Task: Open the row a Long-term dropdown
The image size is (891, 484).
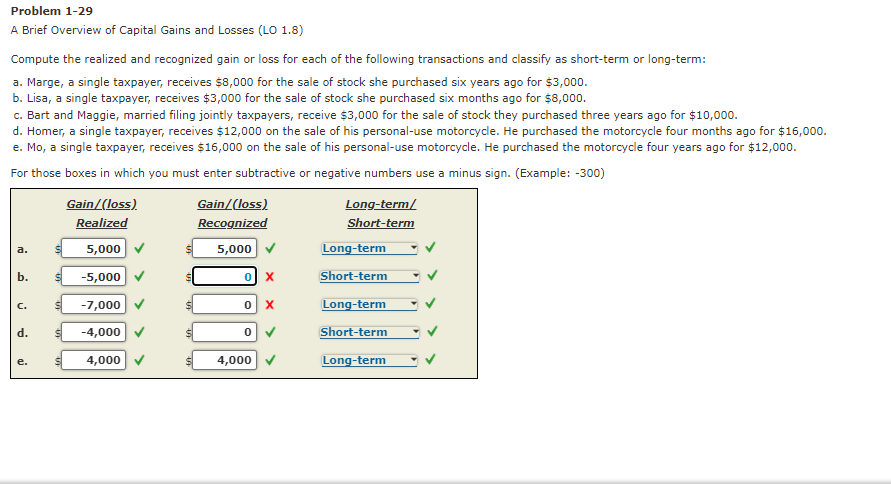Action: point(369,248)
